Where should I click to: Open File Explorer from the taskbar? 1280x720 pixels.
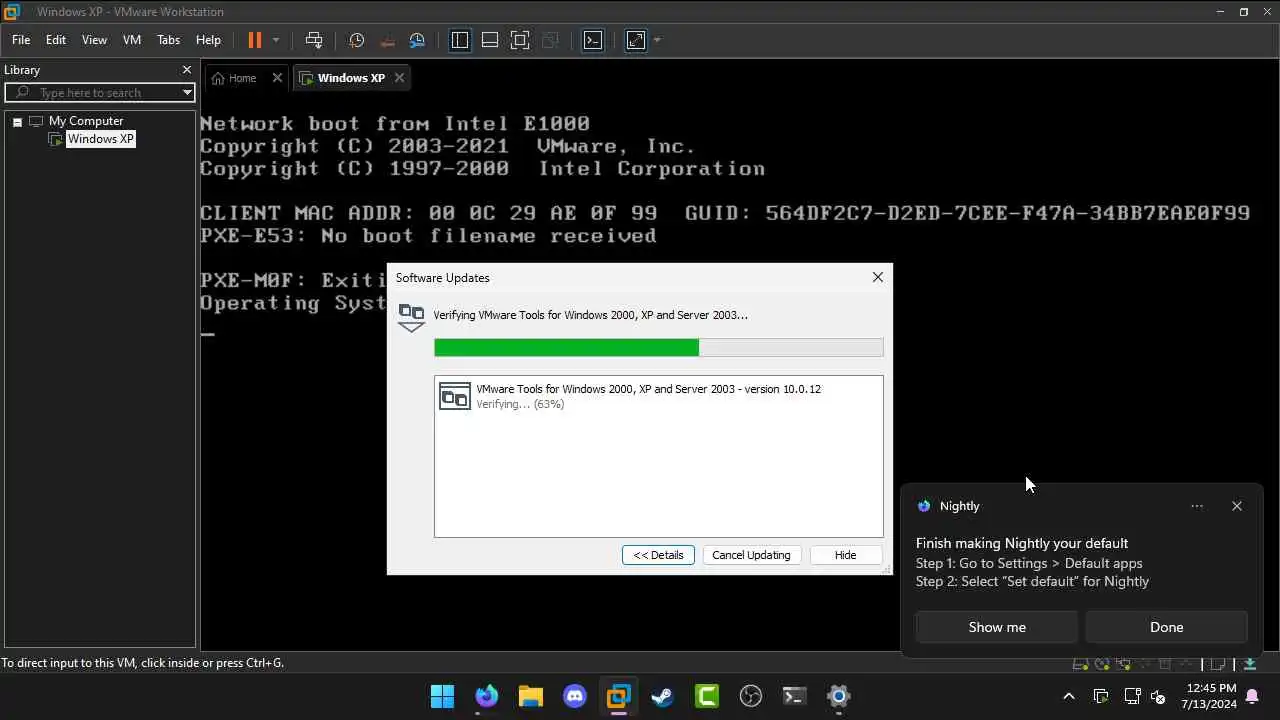pyautogui.click(x=530, y=696)
